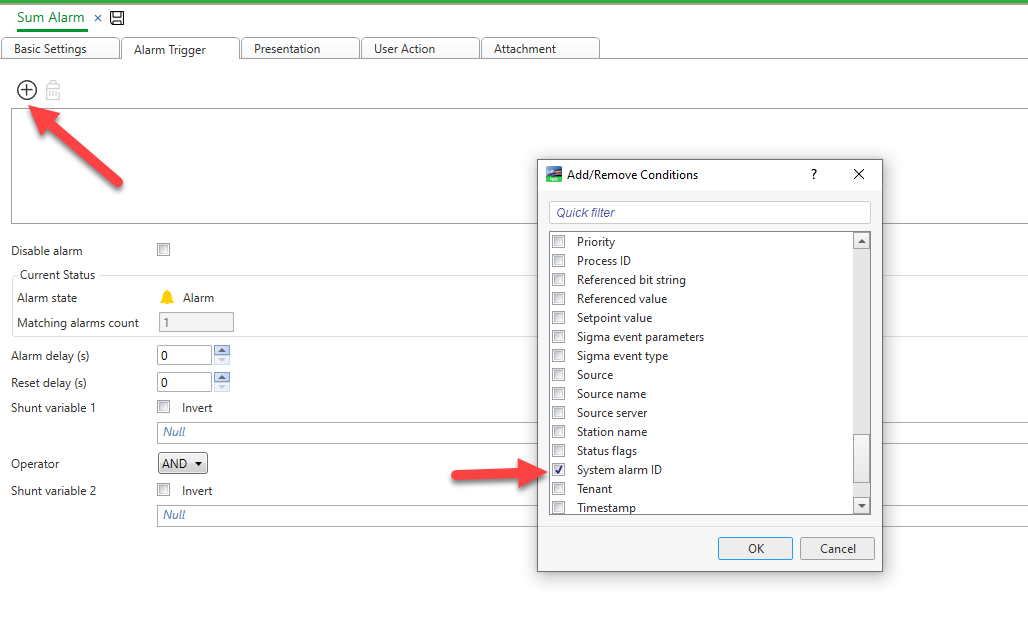
Task: Go to the User Action tab
Action: (x=420, y=48)
